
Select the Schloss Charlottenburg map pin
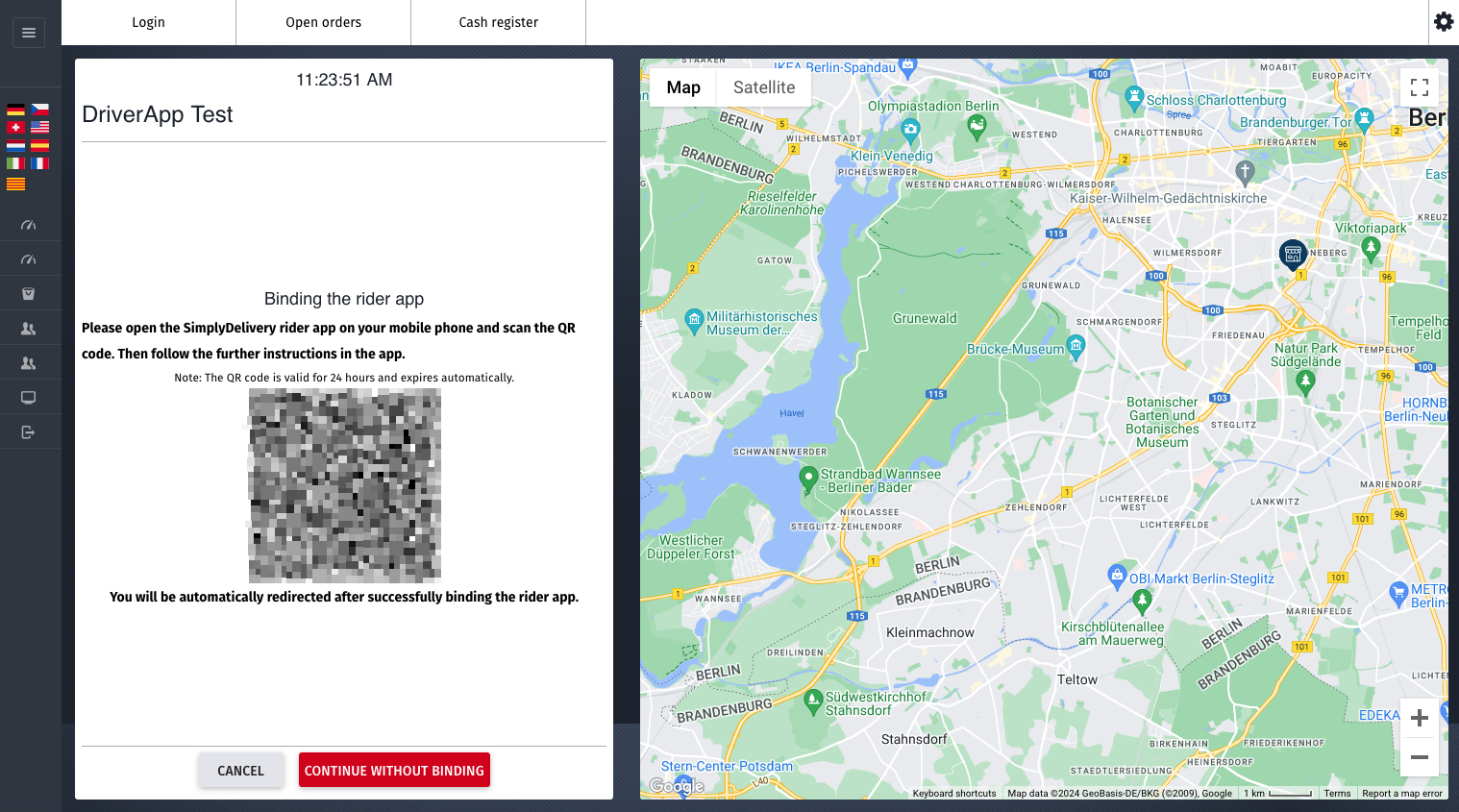(x=1134, y=97)
